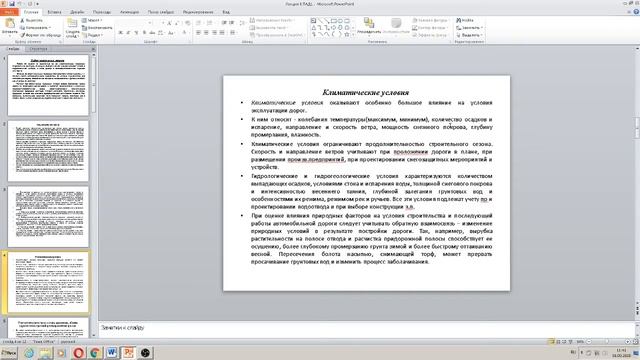Viewport: 640px width, 360px height.
Task: Select the Rectangle shape in shapes gallery
Action: coord(334,20)
